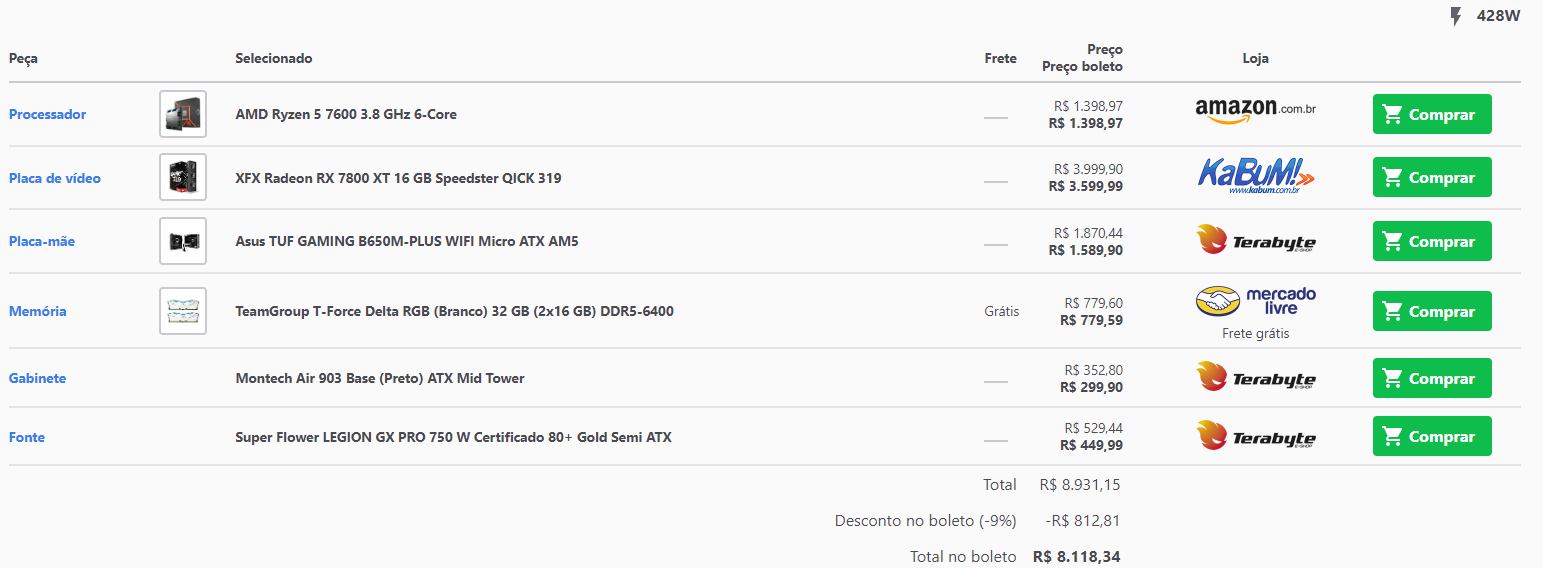The image size is (1543, 568).
Task: Open the TeamGroup T-Force memory thumbnail
Action: (x=183, y=311)
